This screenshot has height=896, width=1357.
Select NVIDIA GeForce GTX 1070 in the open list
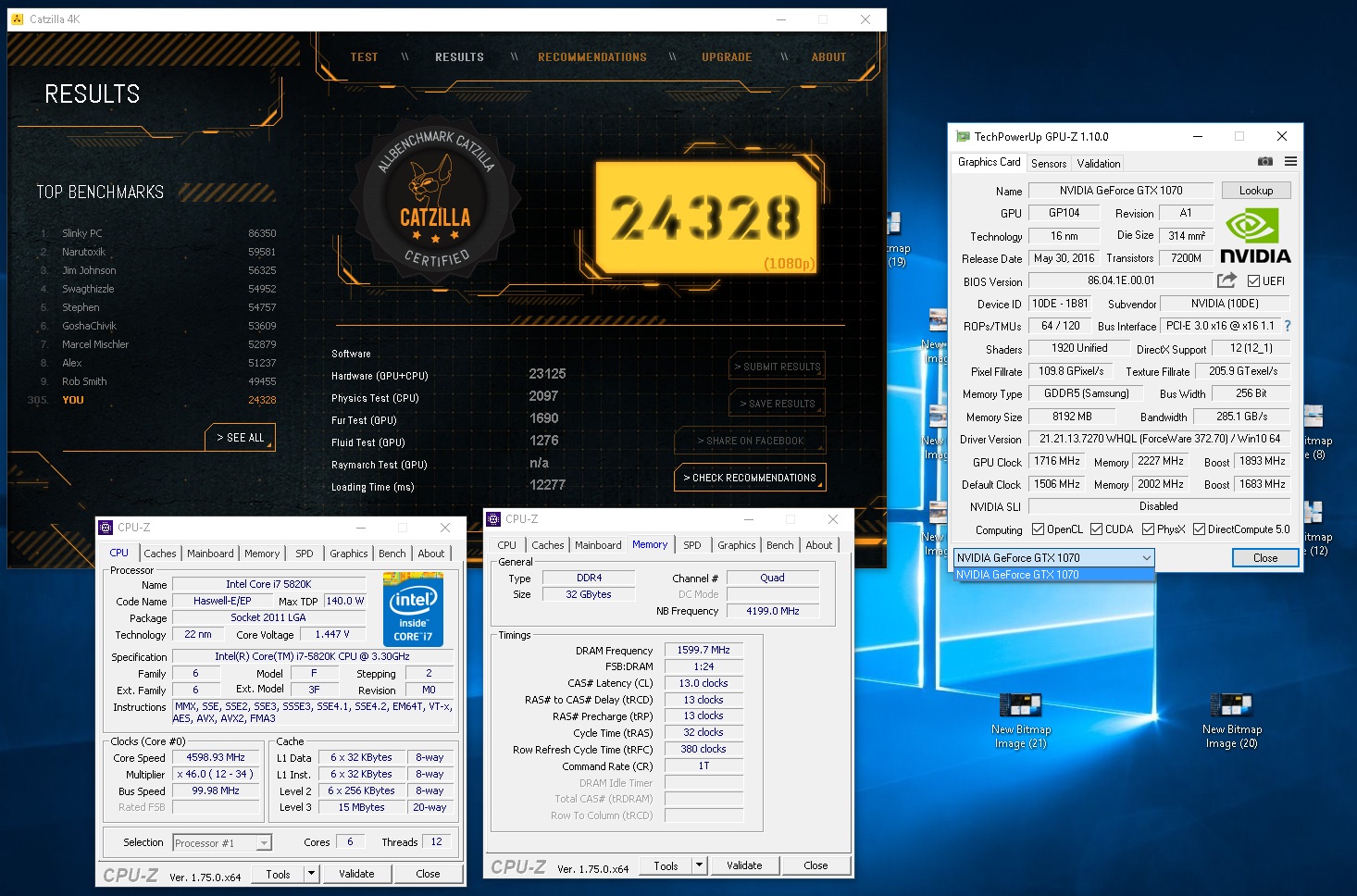1054,575
